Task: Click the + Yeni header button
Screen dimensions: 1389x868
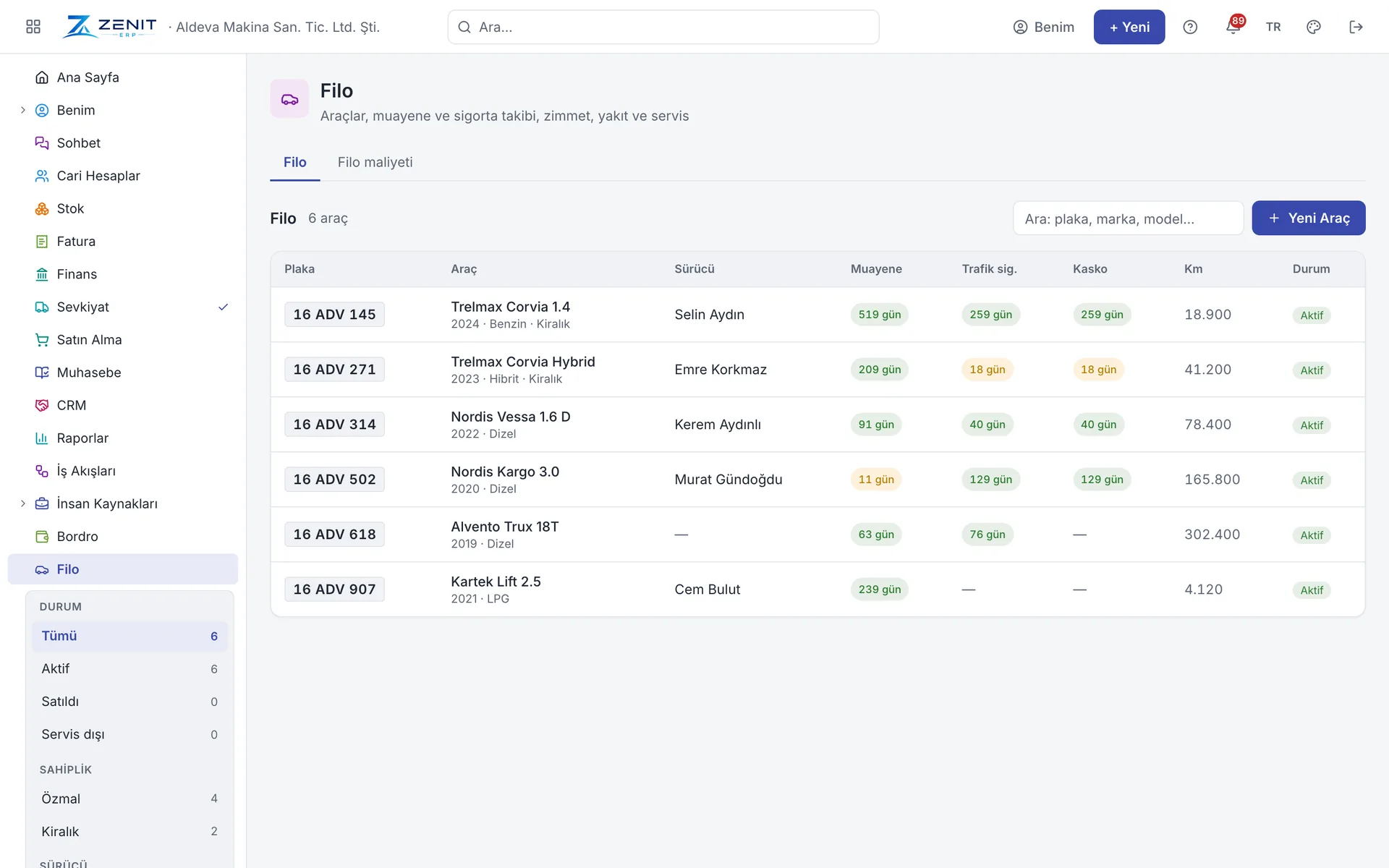Action: [1129, 27]
